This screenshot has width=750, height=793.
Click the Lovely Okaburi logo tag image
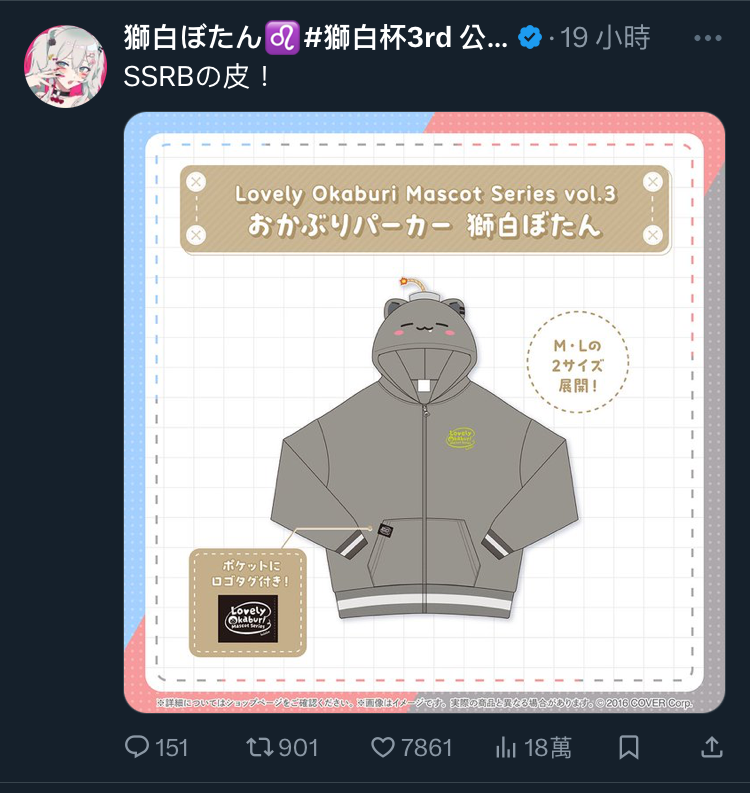[248, 619]
